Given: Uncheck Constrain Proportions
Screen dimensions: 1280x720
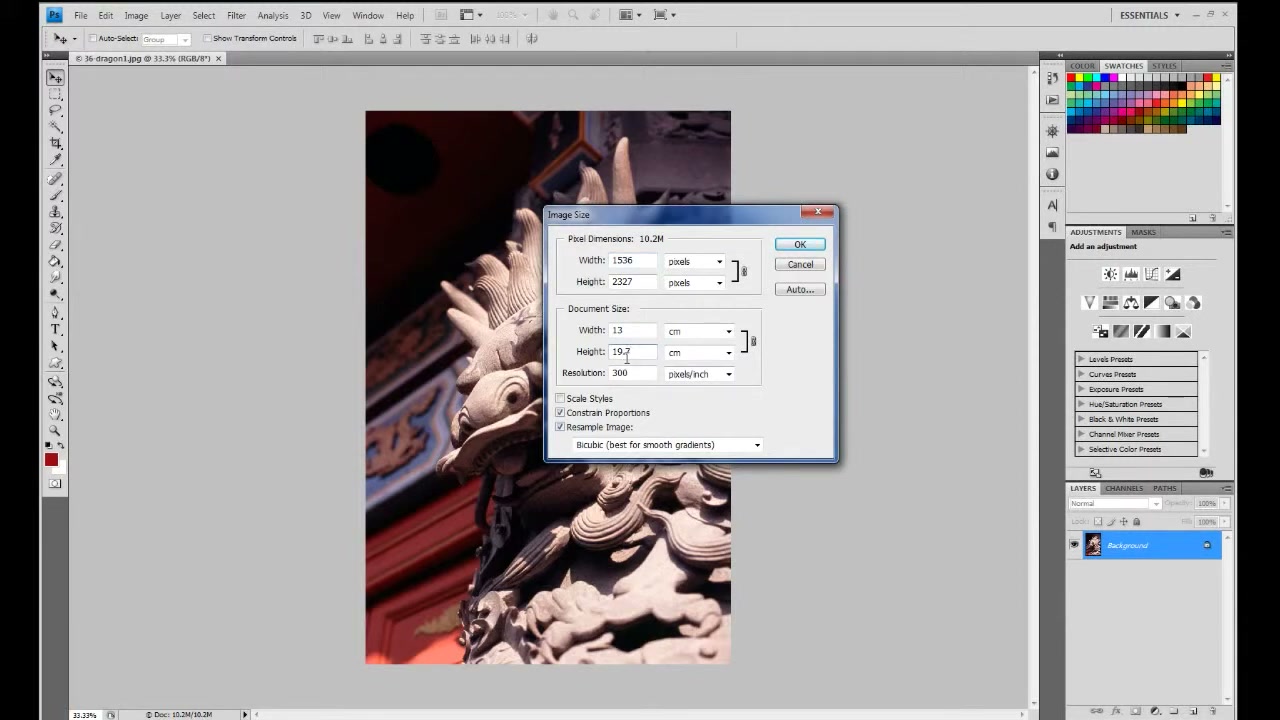Looking at the screenshot, I should (x=560, y=412).
